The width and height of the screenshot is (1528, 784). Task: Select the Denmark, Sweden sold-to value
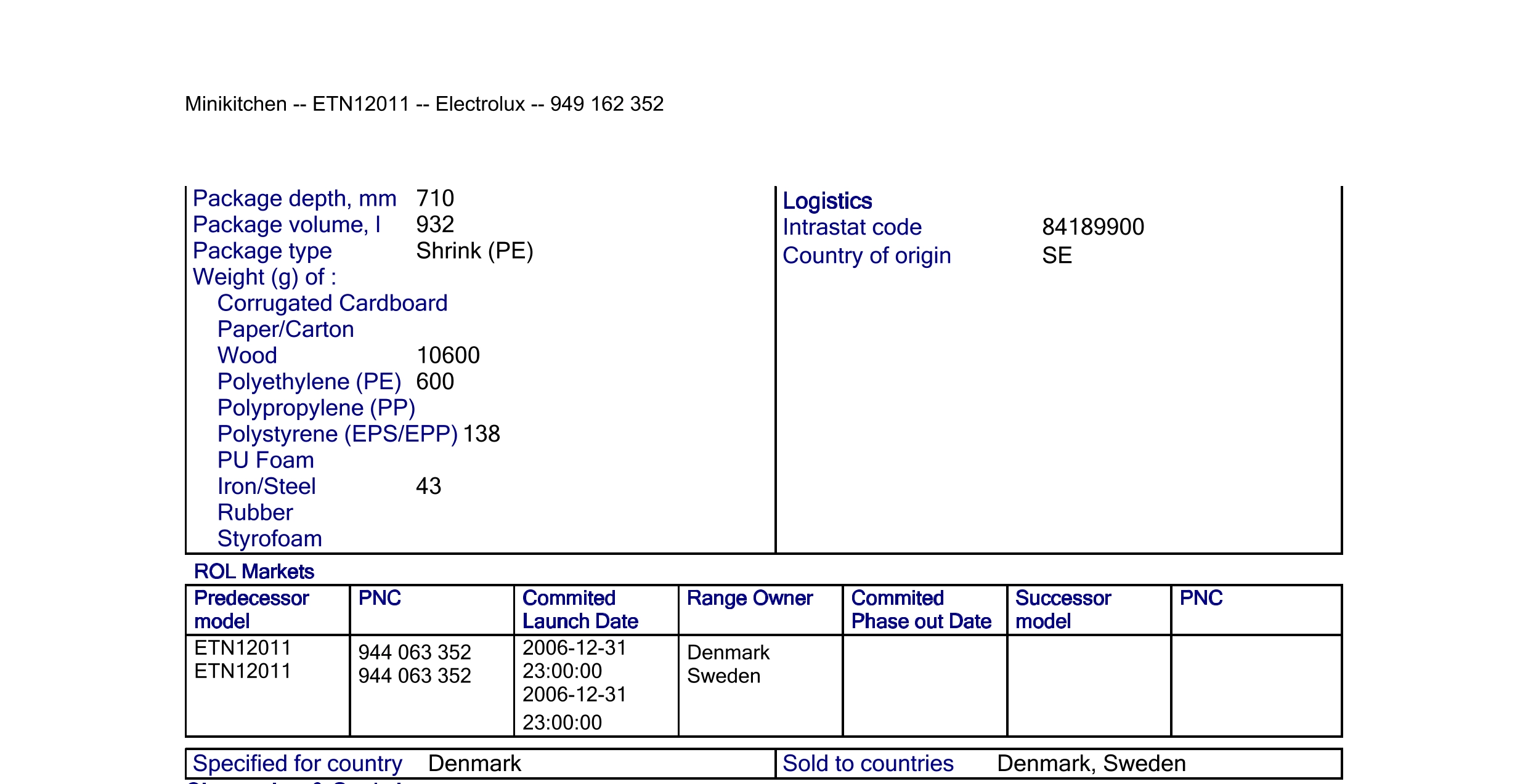tap(1091, 764)
